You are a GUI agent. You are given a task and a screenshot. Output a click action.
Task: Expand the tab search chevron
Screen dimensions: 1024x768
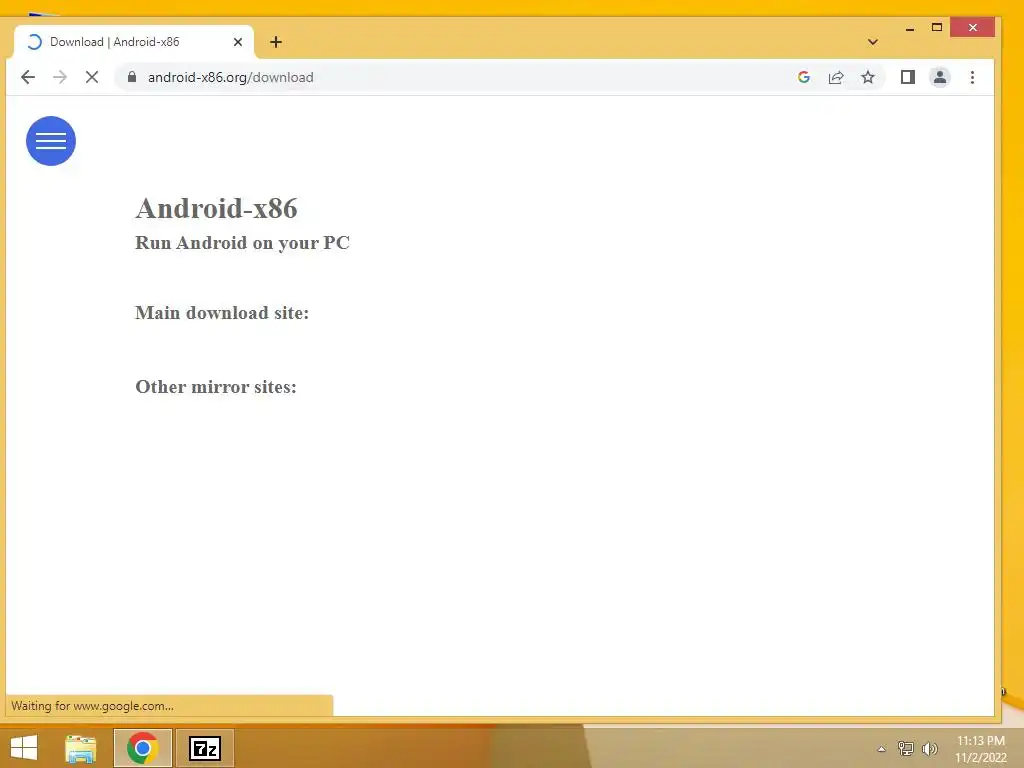[872, 42]
